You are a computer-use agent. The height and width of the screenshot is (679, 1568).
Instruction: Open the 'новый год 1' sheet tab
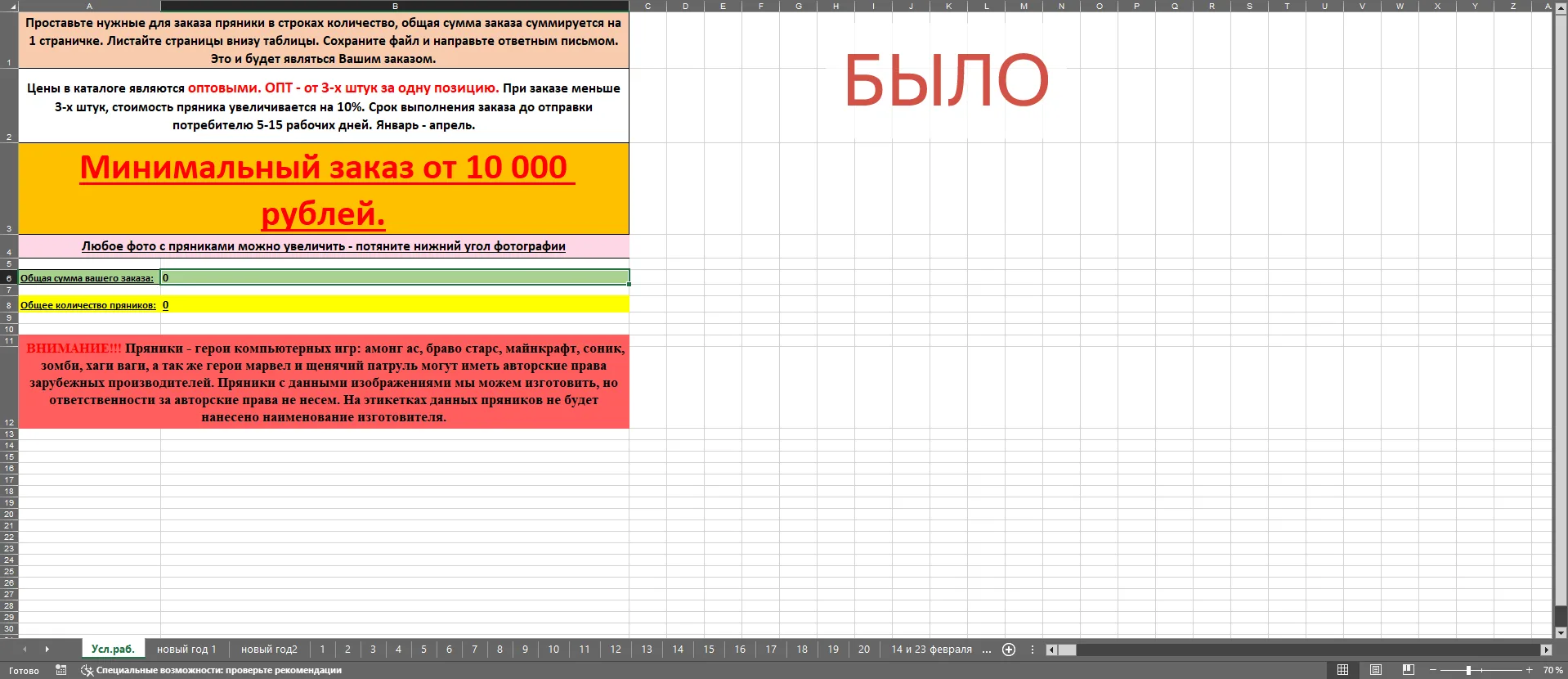pos(186,650)
